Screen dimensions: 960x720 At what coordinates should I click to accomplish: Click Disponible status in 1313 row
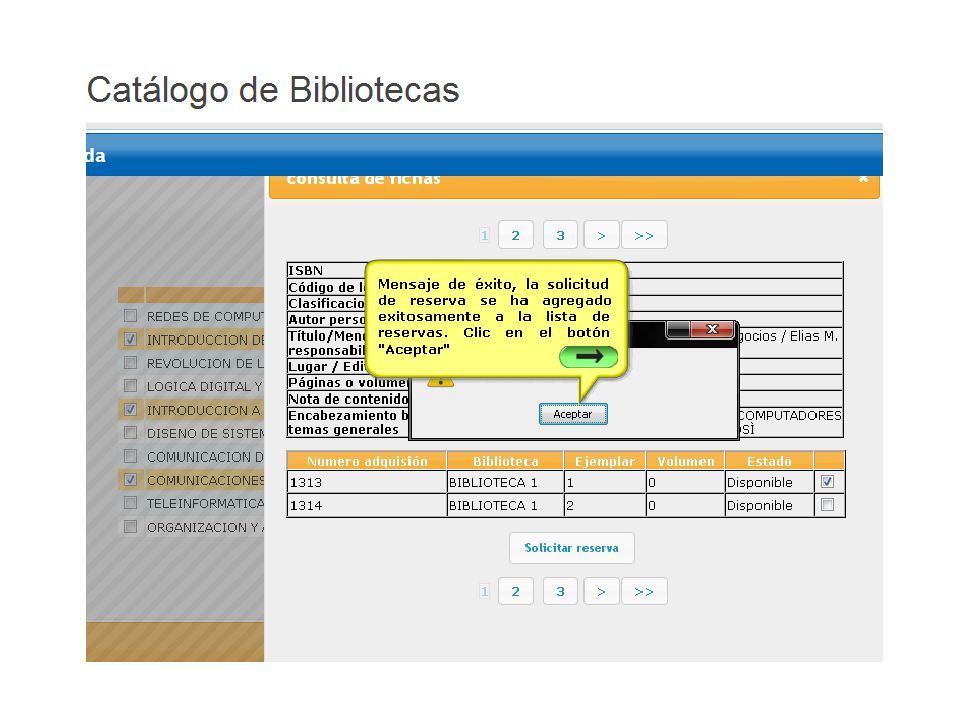pos(760,482)
